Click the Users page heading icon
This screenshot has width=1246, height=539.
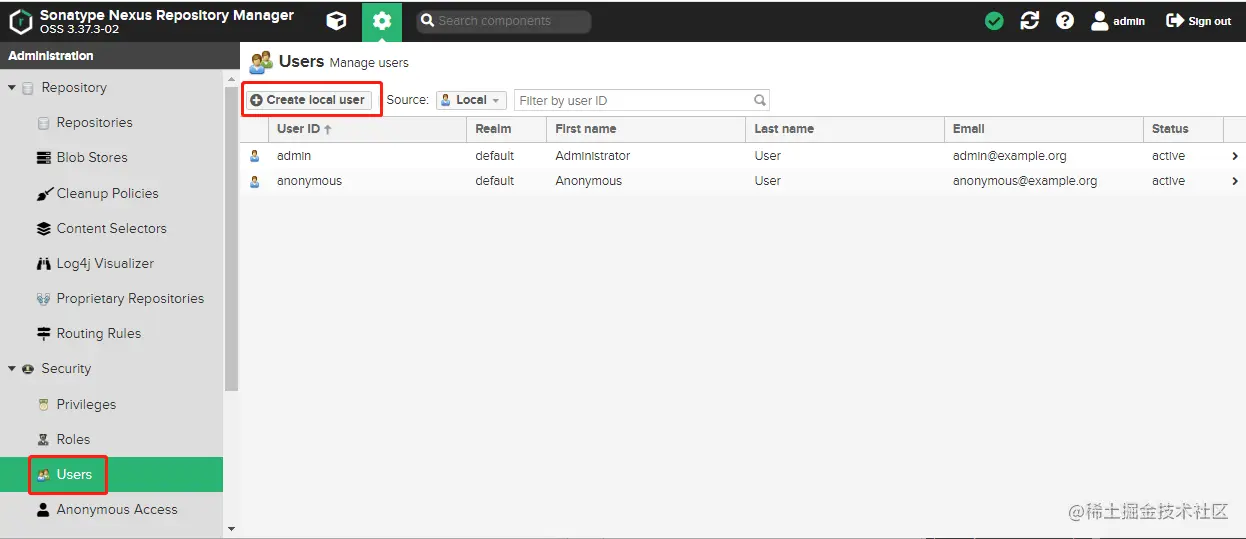pyautogui.click(x=261, y=62)
